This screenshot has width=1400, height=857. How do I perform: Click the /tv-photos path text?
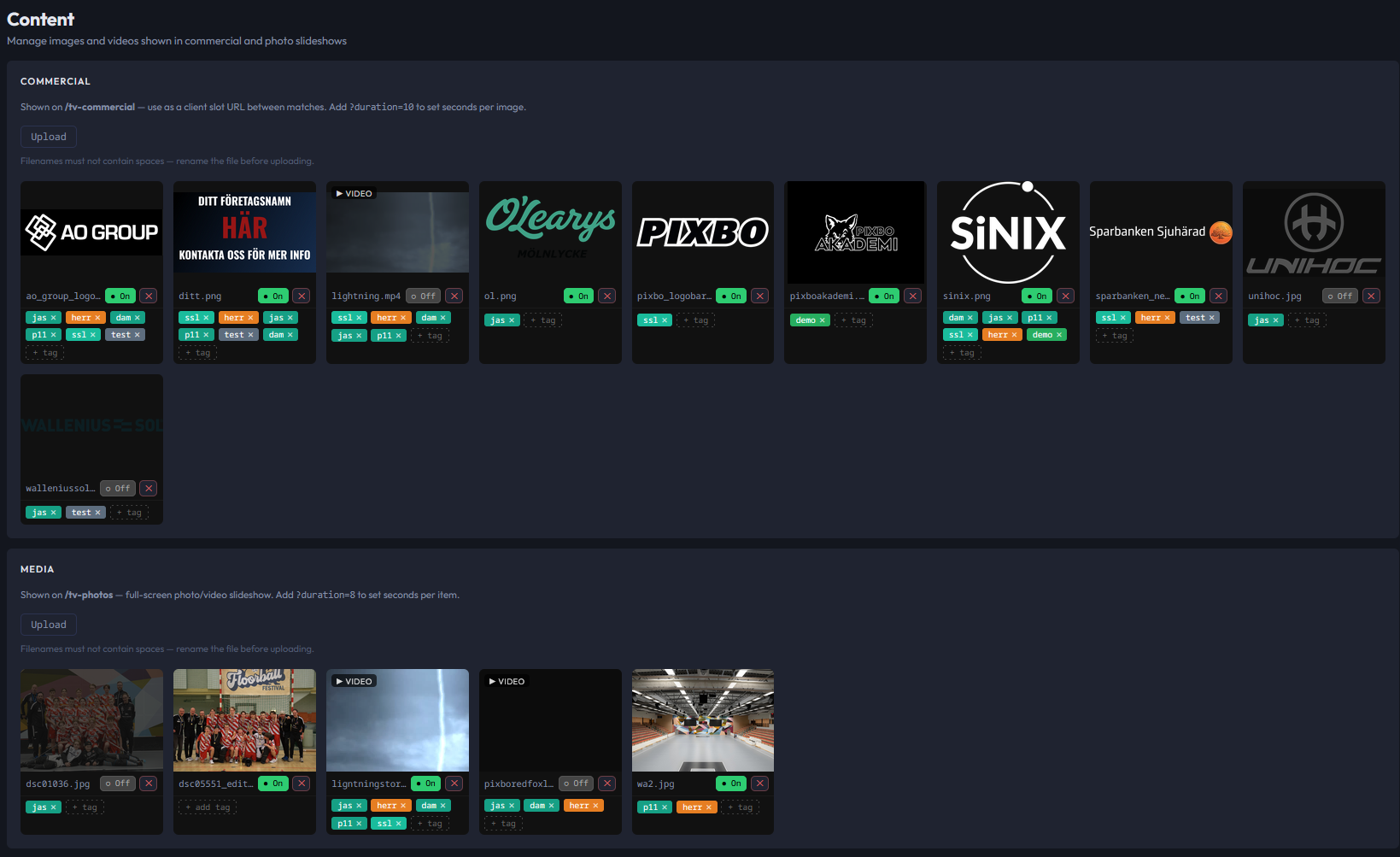[89, 595]
